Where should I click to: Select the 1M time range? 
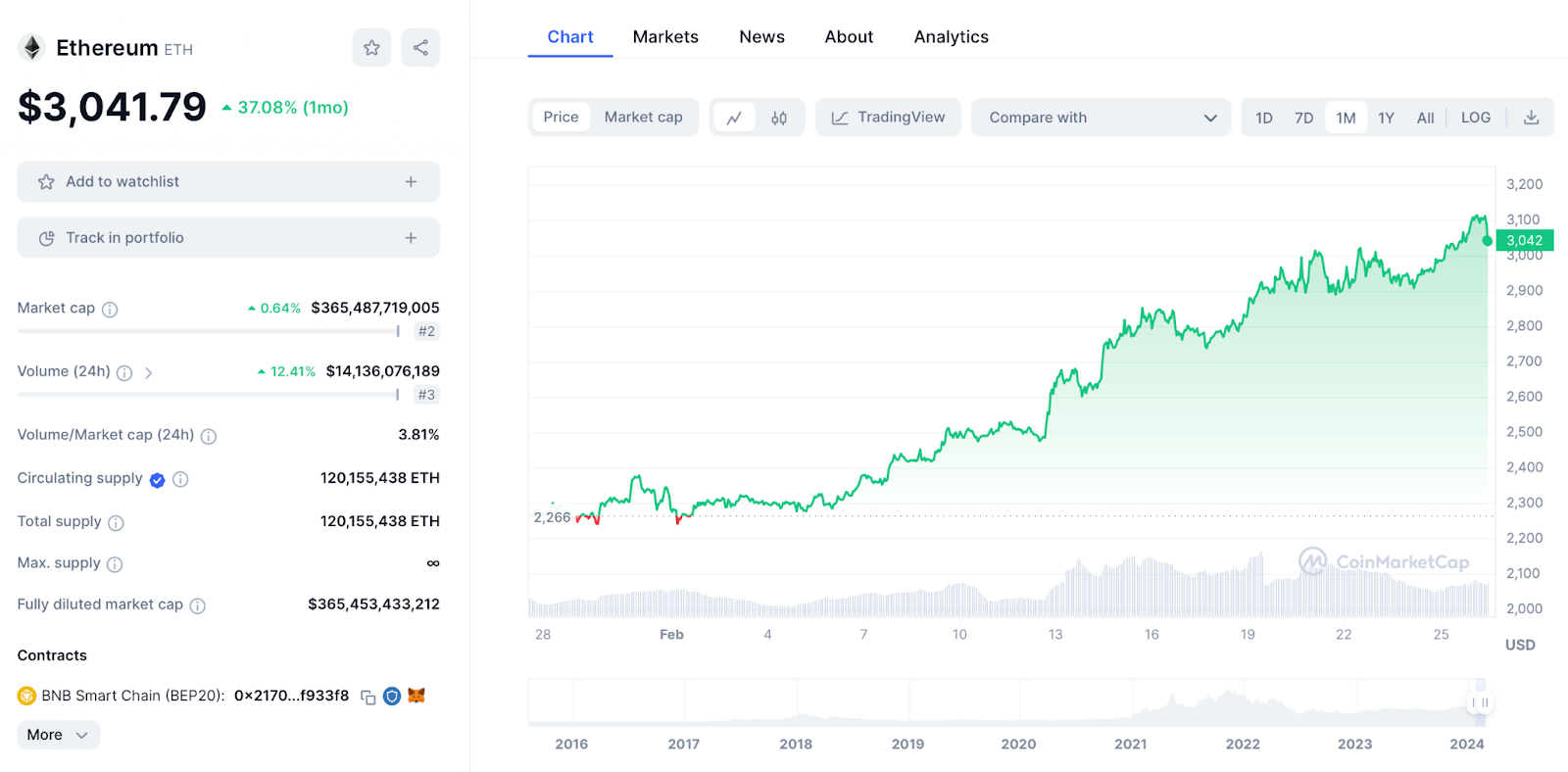pyautogui.click(x=1346, y=118)
